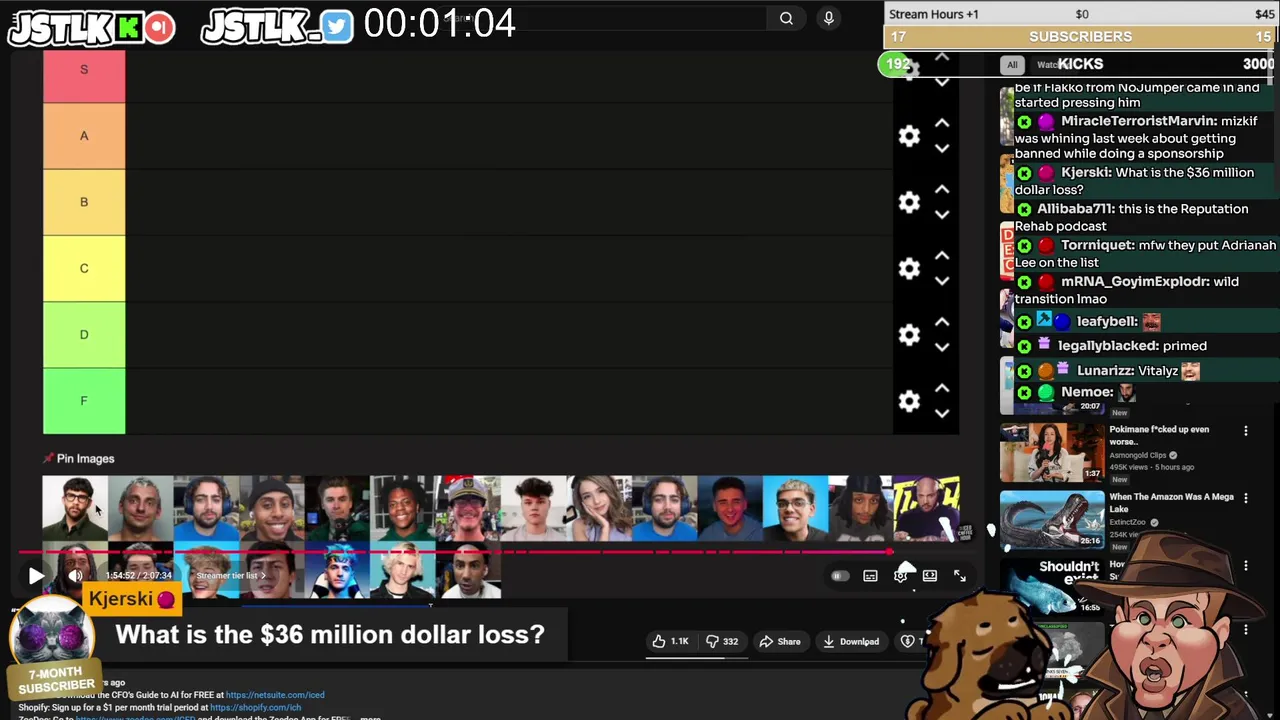The width and height of the screenshot is (1280, 720).
Task: Move tier D row up with arrow
Action: (x=941, y=321)
